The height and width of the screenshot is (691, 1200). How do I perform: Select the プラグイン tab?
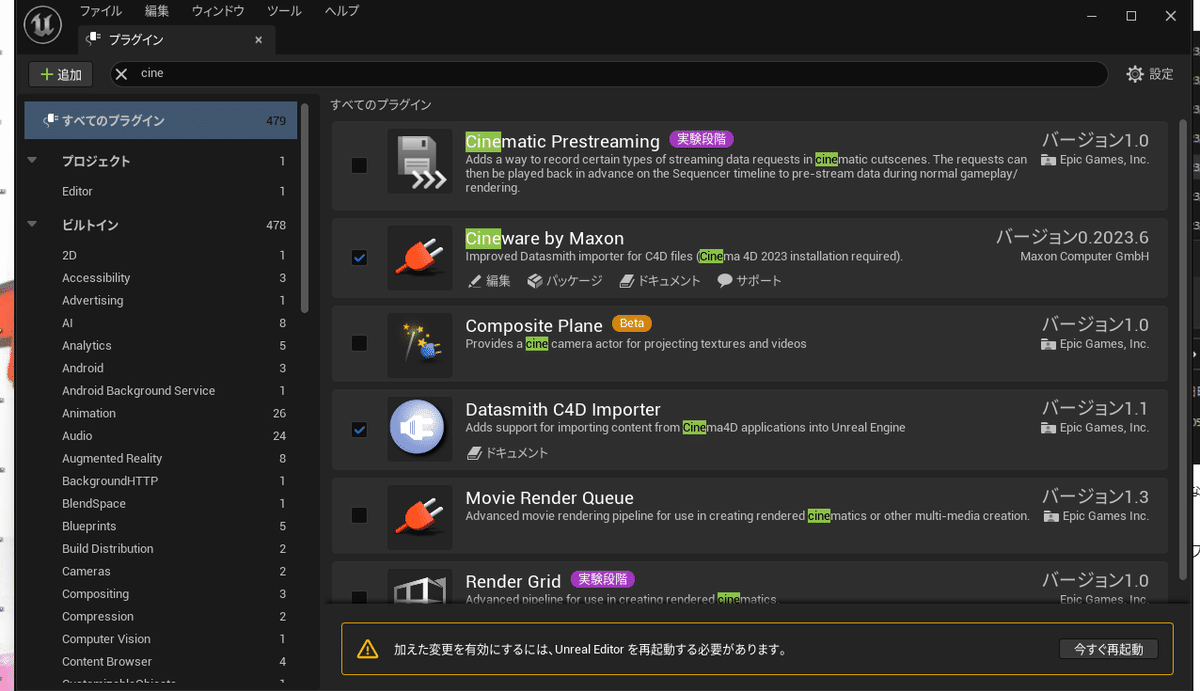[176, 40]
